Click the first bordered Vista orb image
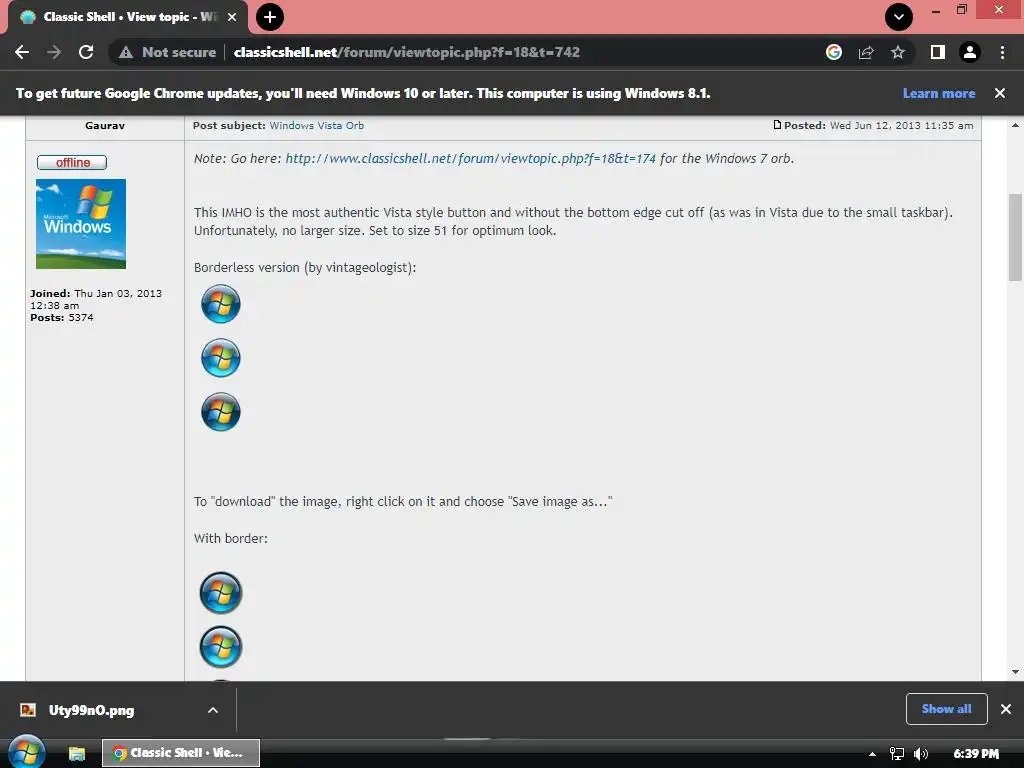 pos(221,593)
